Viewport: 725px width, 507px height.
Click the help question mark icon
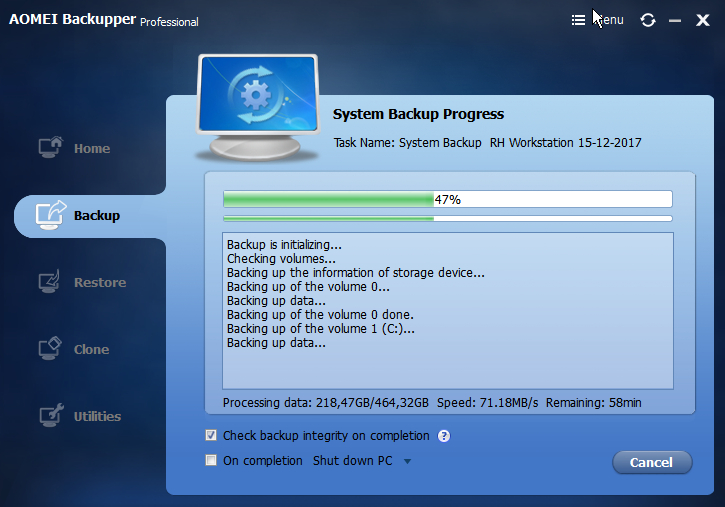pos(443,436)
